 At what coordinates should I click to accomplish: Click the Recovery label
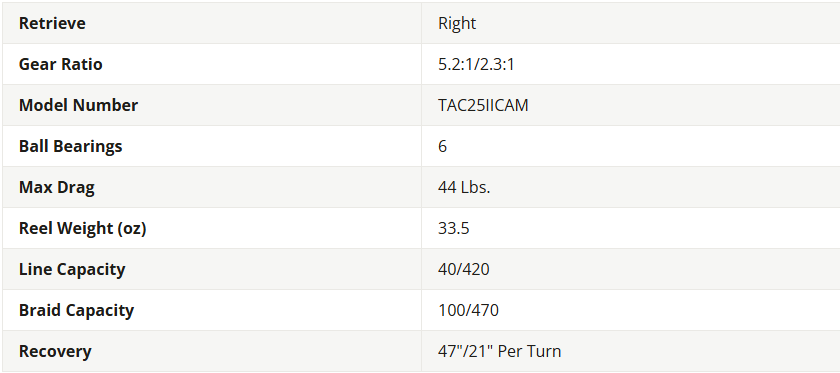[55, 352]
